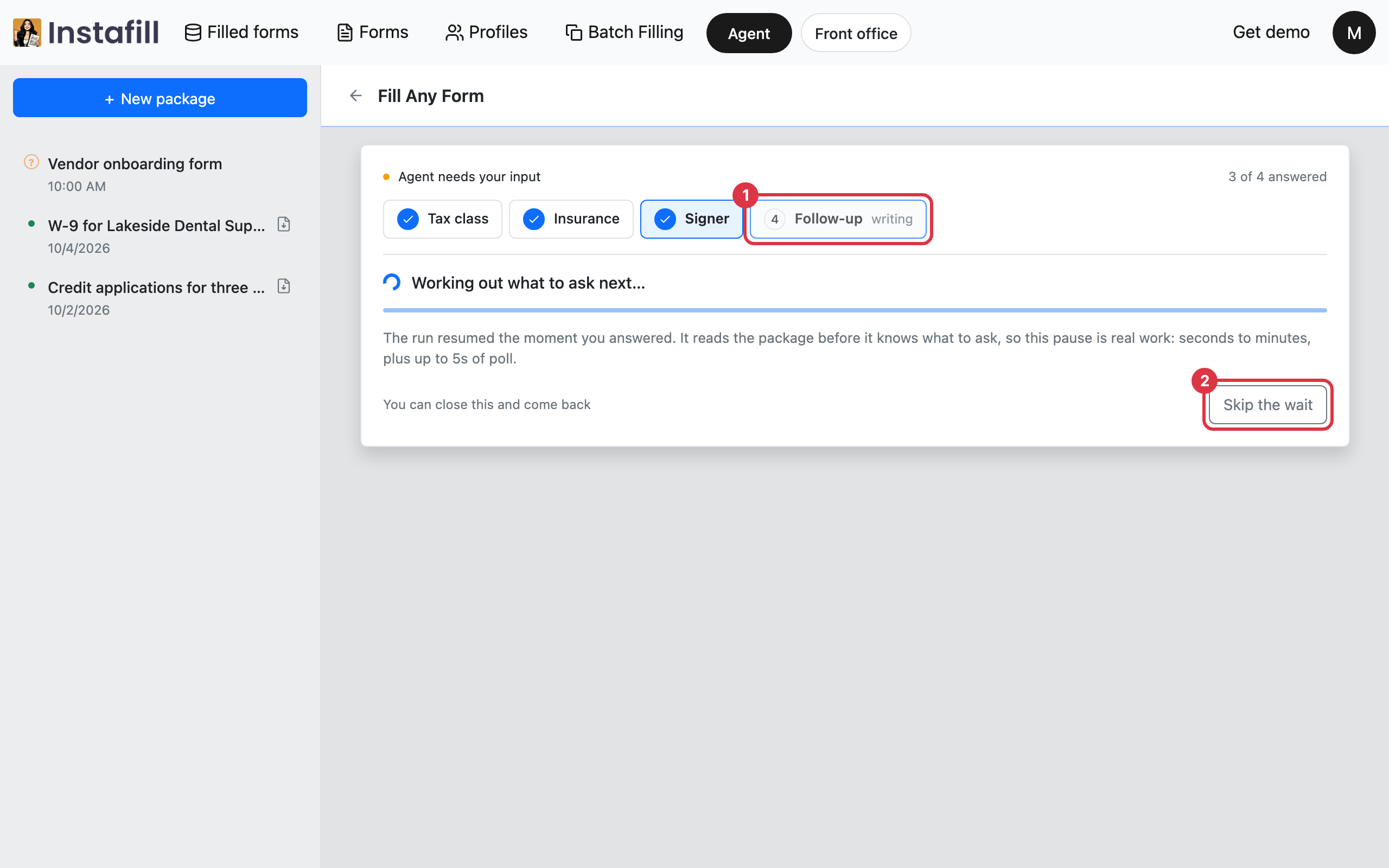The width and height of the screenshot is (1389, 868).
Task: Click the New package button
Action: (160, 98)
